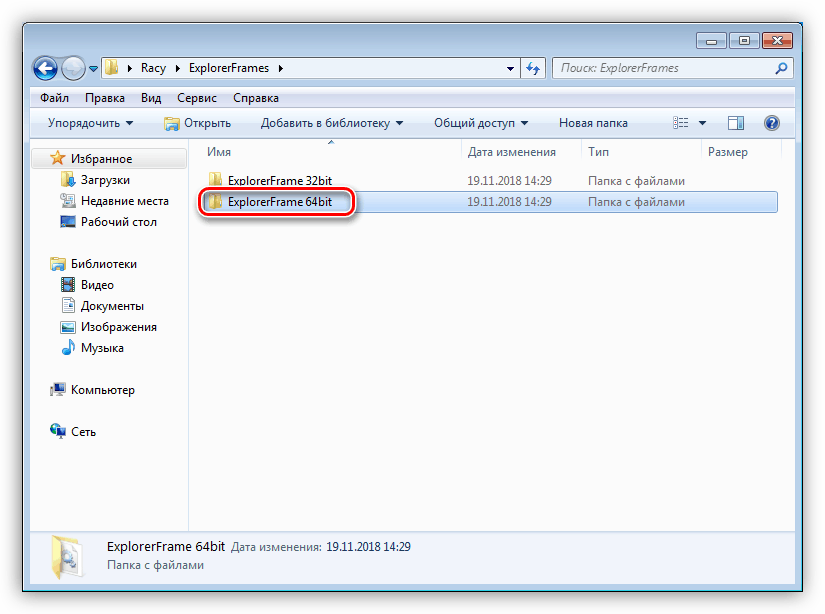
Task: Click the Компьютер monitor icon
Action: pyautogui.click(x=57, y=390)
